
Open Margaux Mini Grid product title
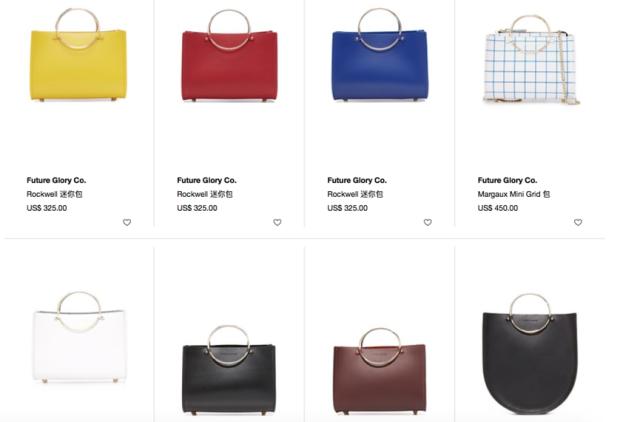514,194
